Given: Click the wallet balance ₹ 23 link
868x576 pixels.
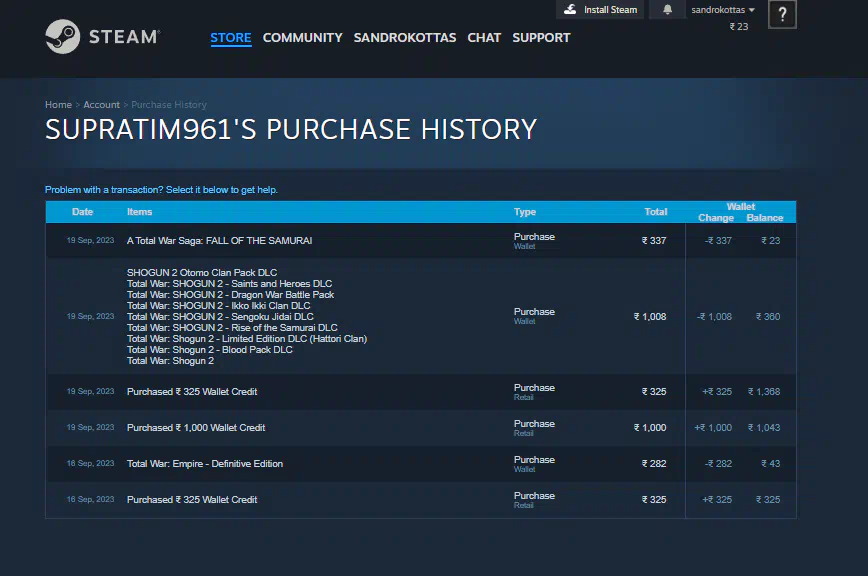Looking at the screenshot, I should click(x=738, y=27).
